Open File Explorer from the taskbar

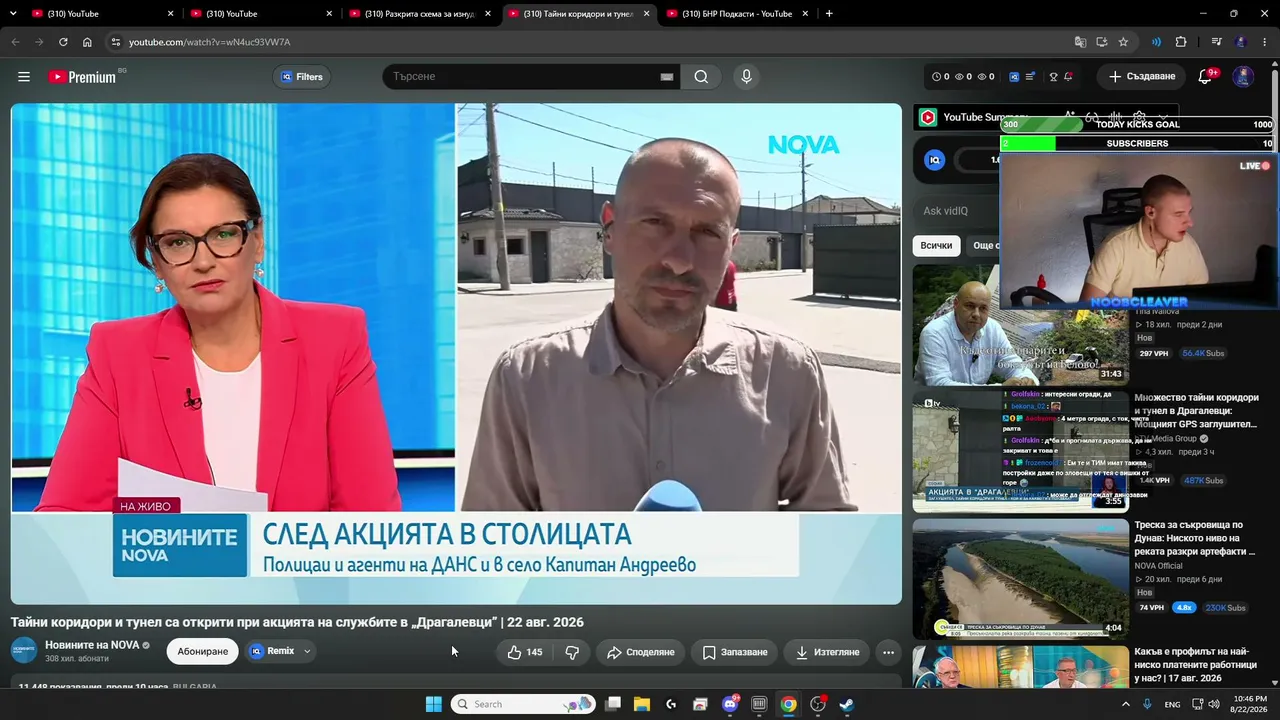[642, 704]
